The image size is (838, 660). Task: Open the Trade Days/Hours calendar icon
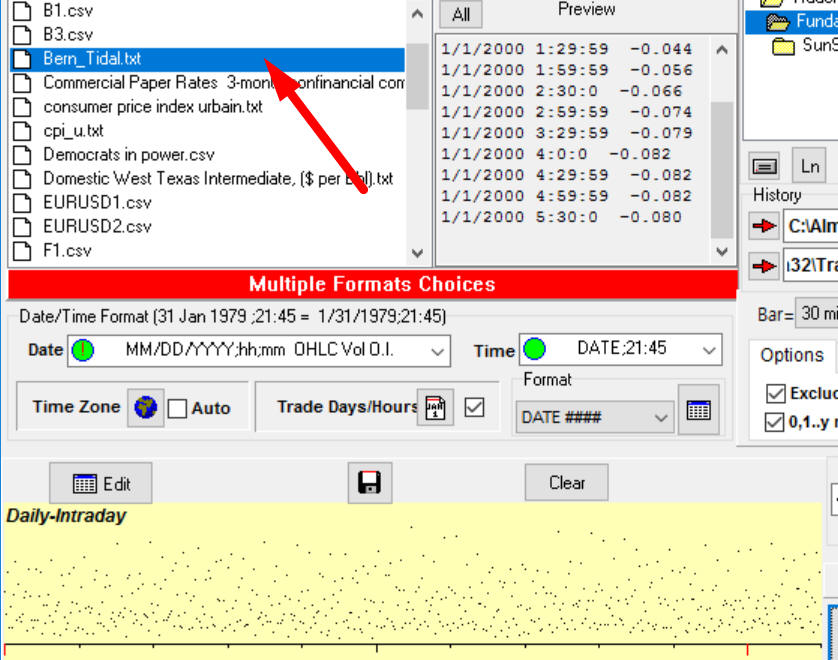coord(435,407)
